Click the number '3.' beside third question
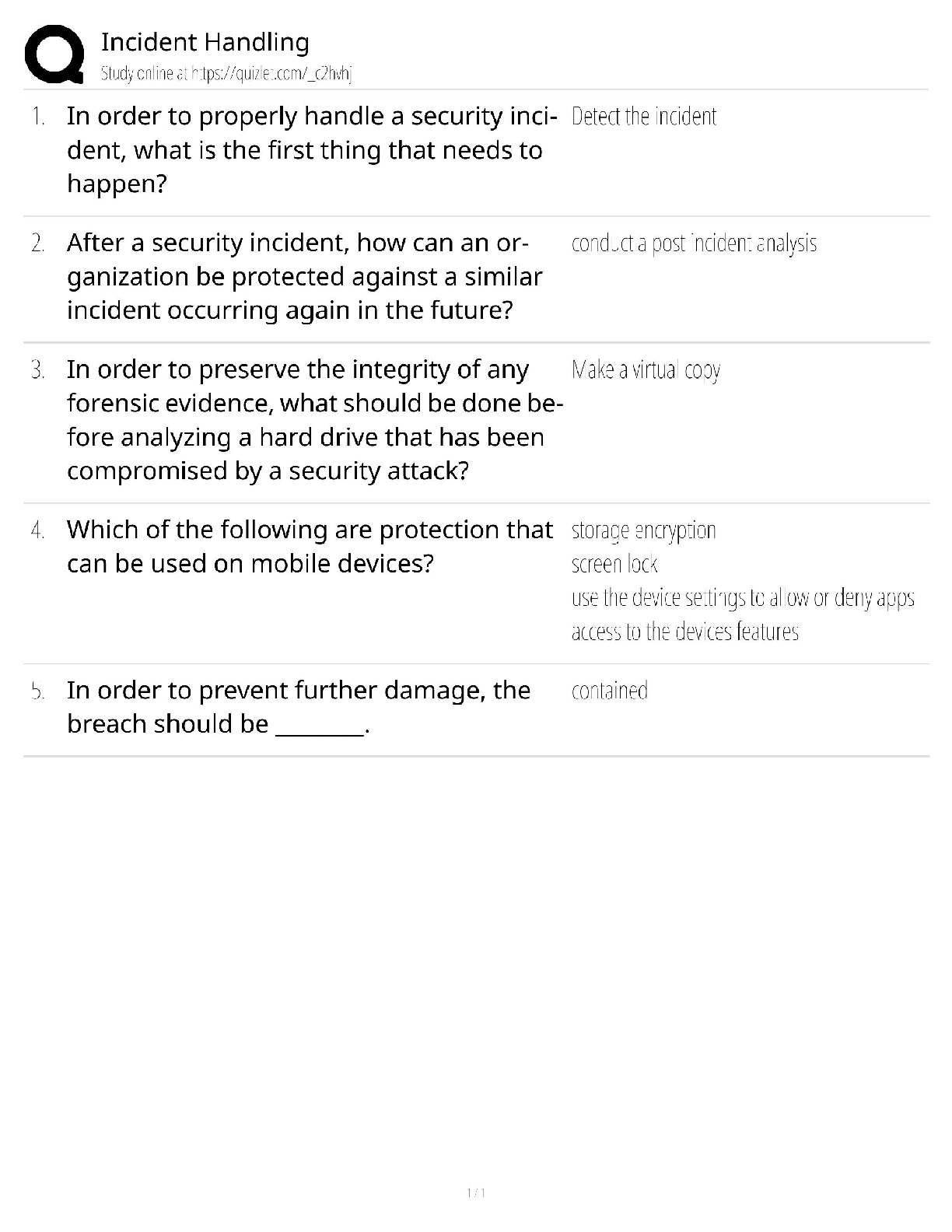 point(37,370)
